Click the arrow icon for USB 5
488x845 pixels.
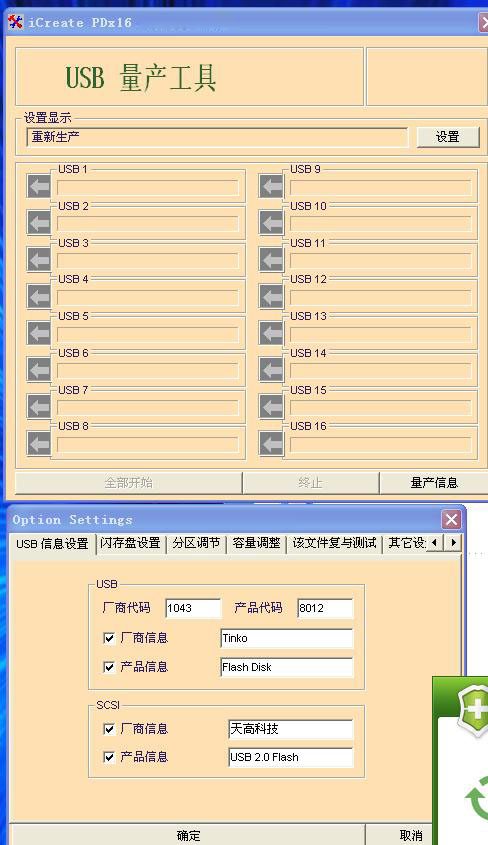coord(39,333)
